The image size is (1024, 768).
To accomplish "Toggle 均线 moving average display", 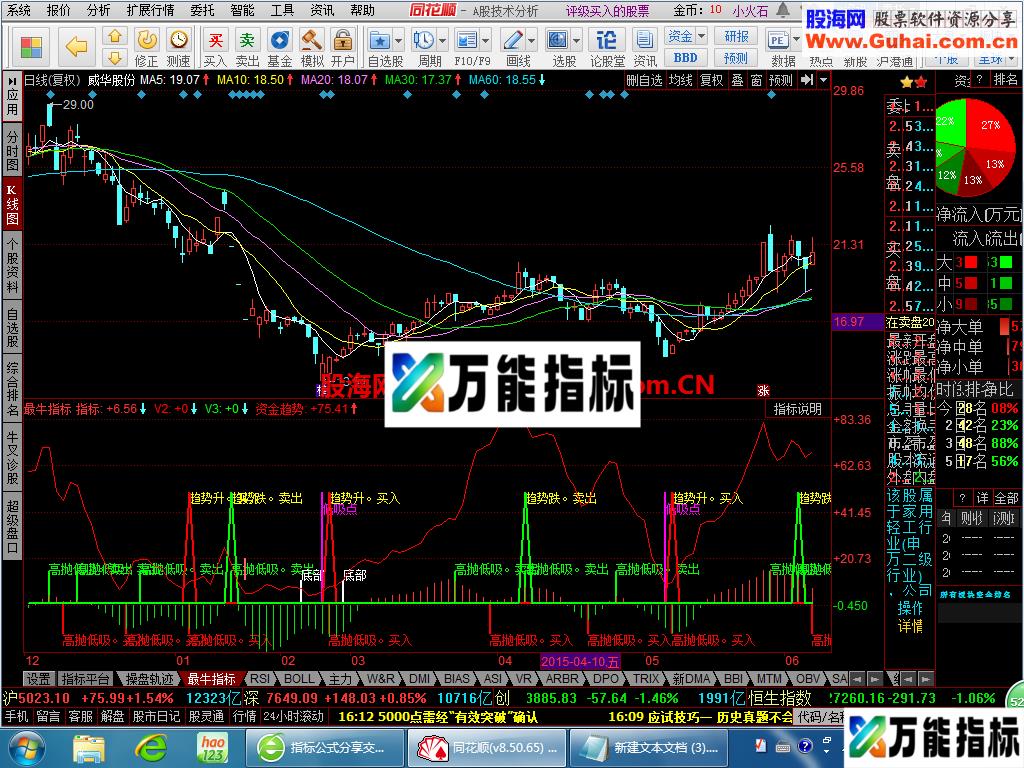I will [681, 80].
